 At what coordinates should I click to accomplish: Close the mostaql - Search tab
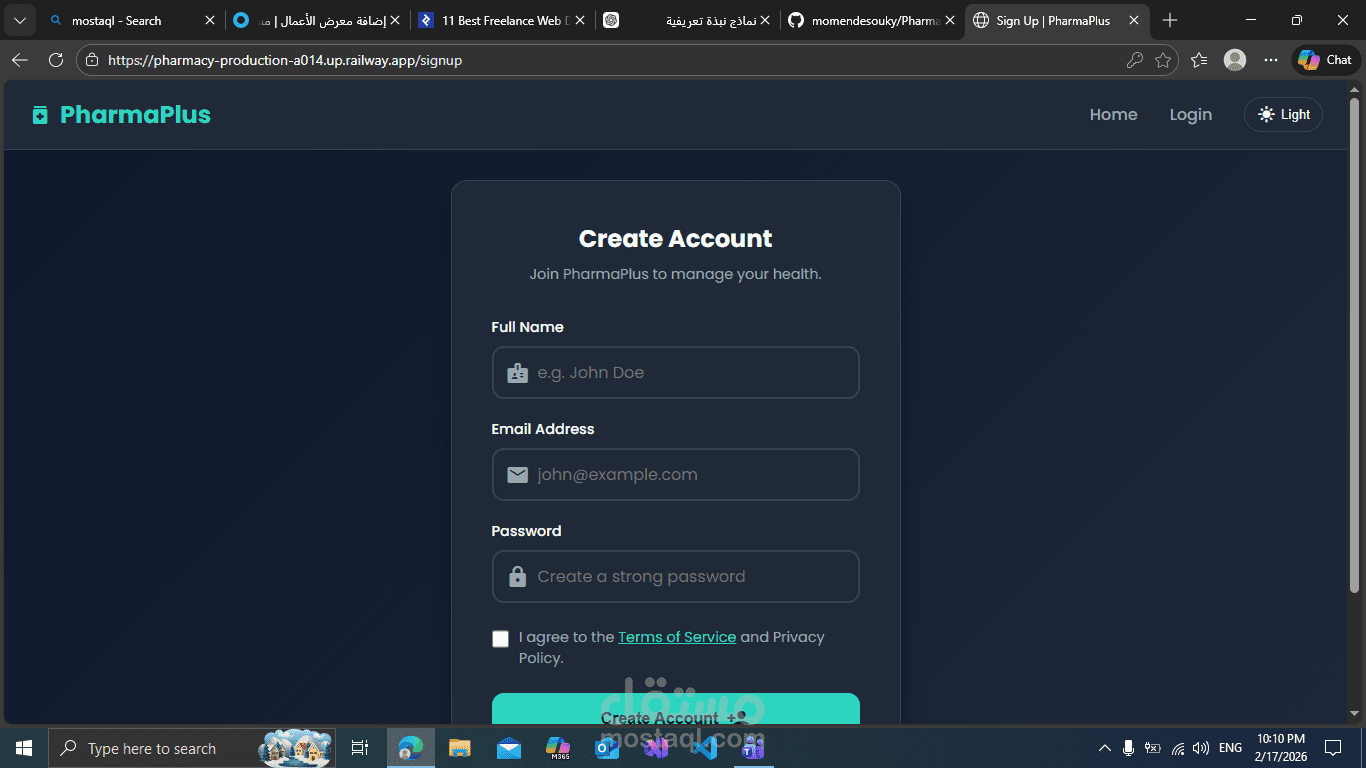(210, 20)
